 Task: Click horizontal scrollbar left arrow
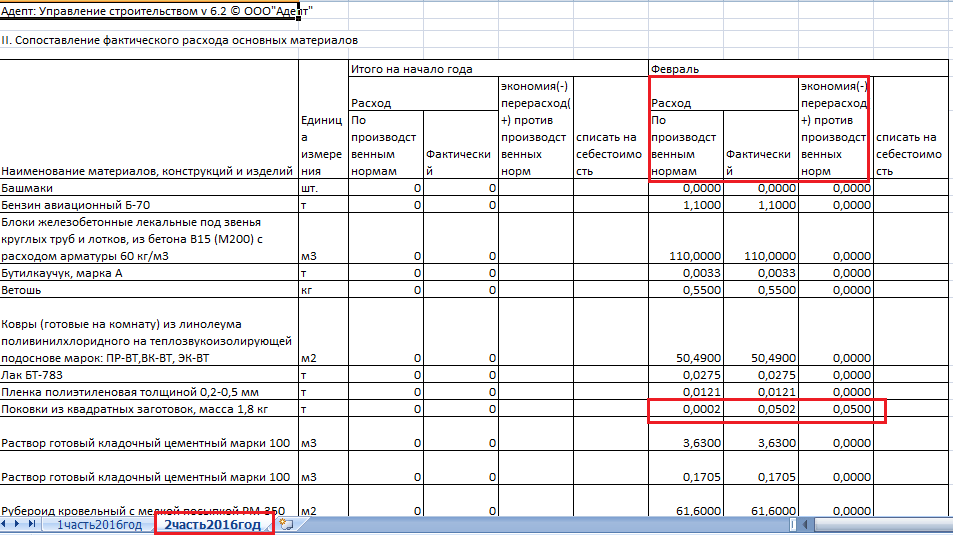(x=805, y=524)
